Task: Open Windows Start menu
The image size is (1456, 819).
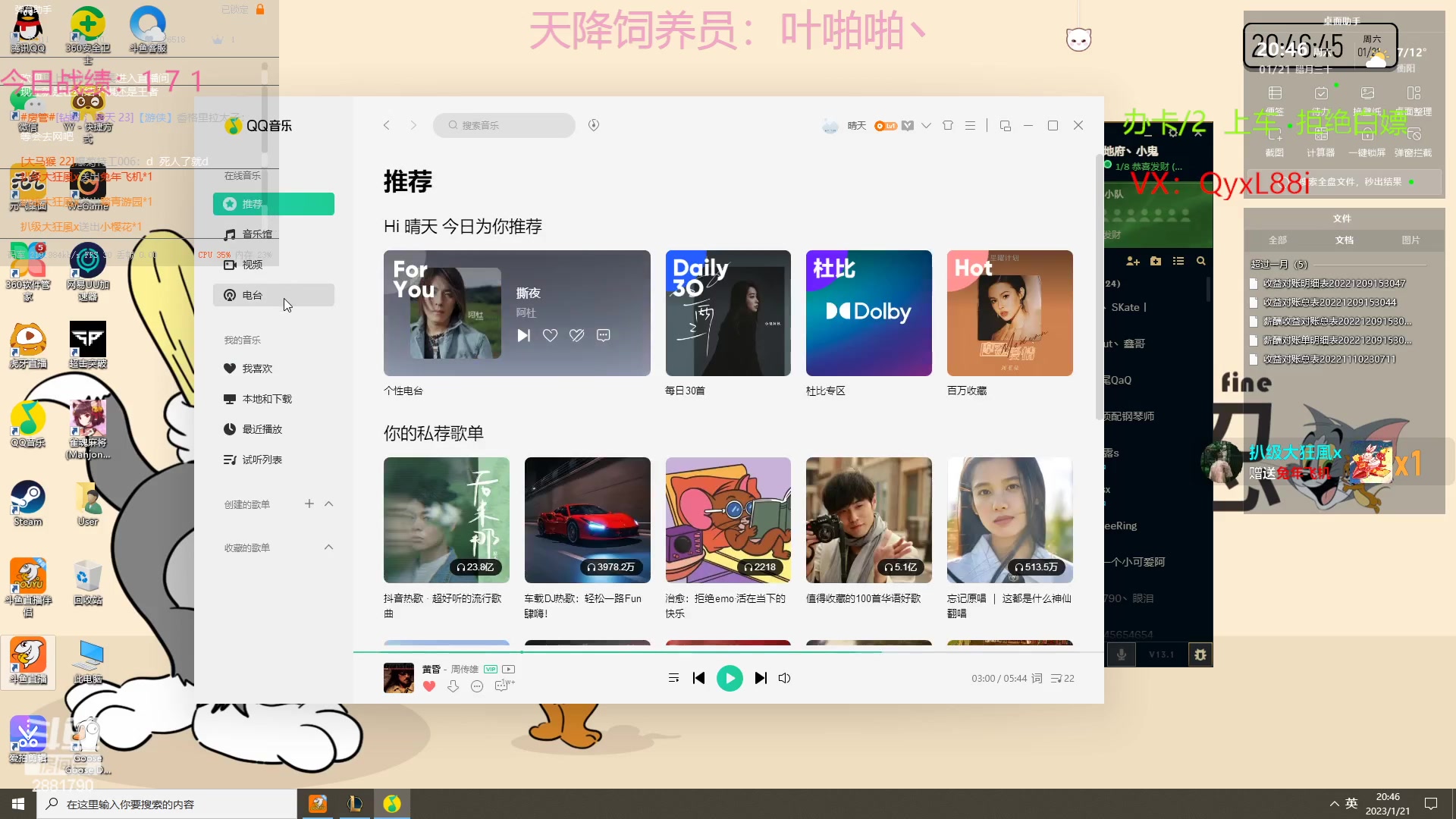Action: (18, 804)
